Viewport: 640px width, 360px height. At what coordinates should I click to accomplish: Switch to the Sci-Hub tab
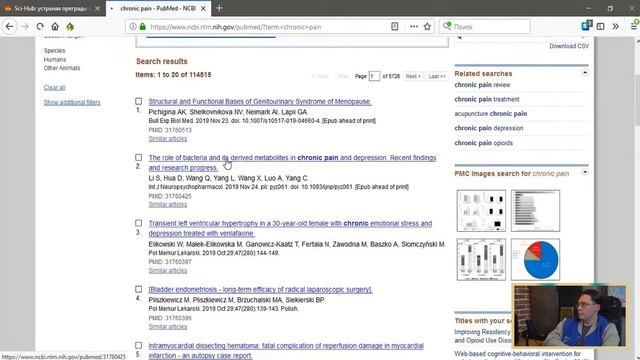pyautogui.click(x=50, y=8)
